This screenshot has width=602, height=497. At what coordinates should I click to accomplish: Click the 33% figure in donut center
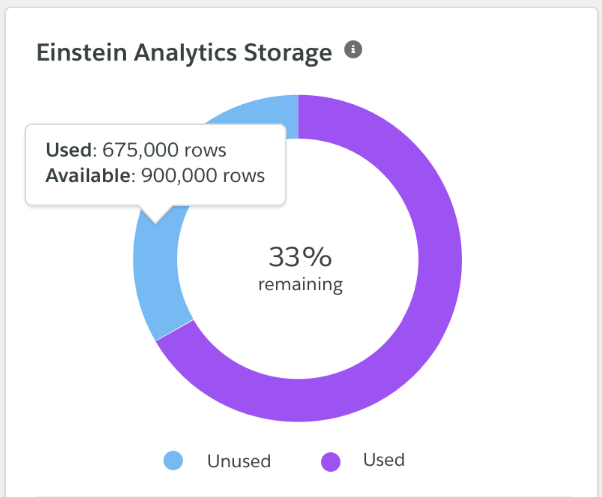pyautogui.click(x=300, y=257)
